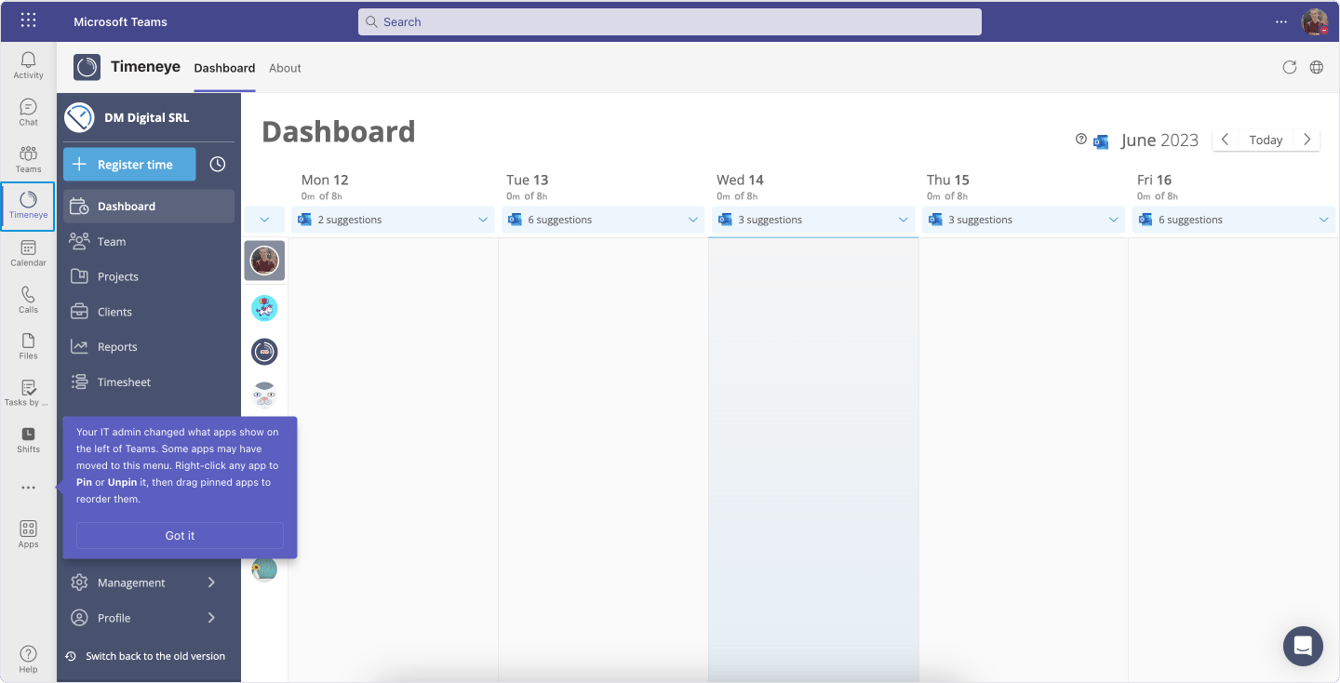
Task: Switch back to the old version
Action: point(146,656)
